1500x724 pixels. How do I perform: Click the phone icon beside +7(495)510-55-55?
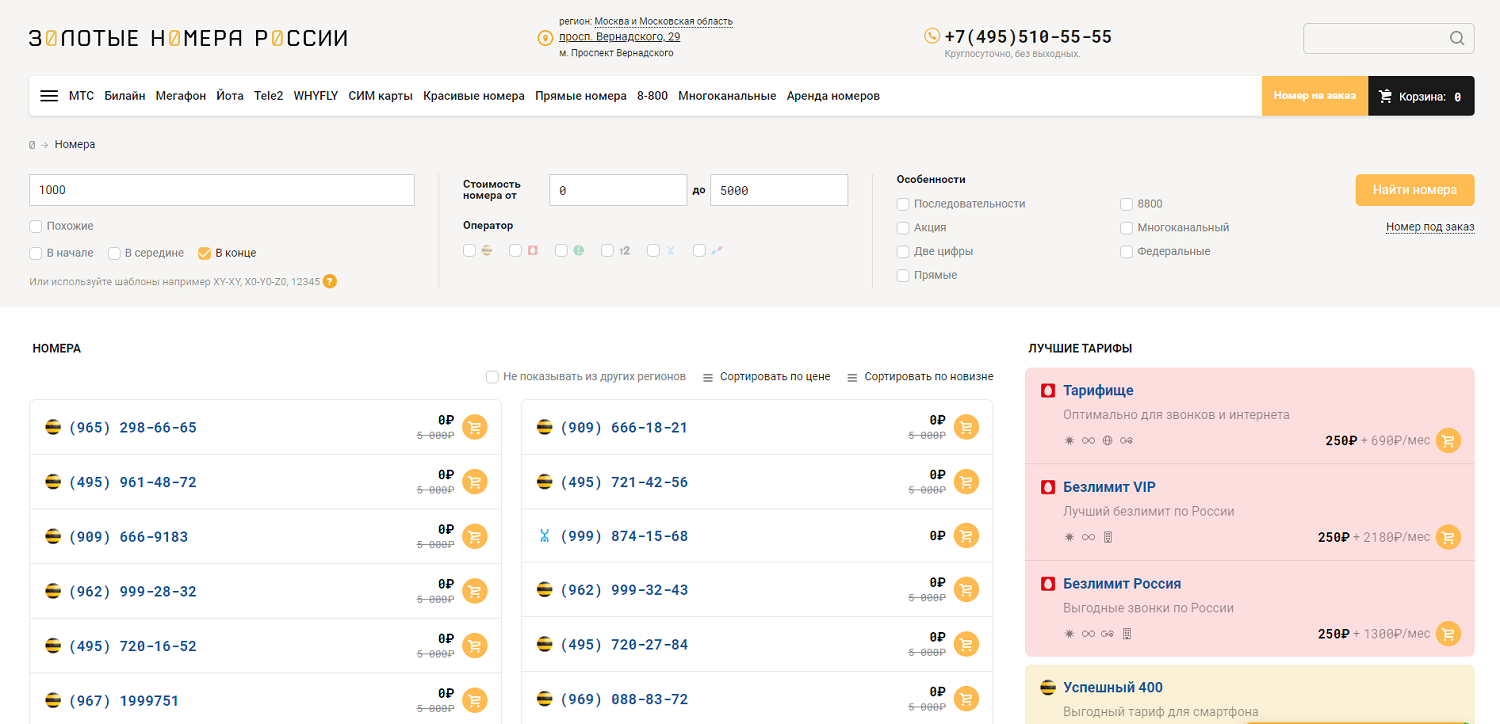932,36
